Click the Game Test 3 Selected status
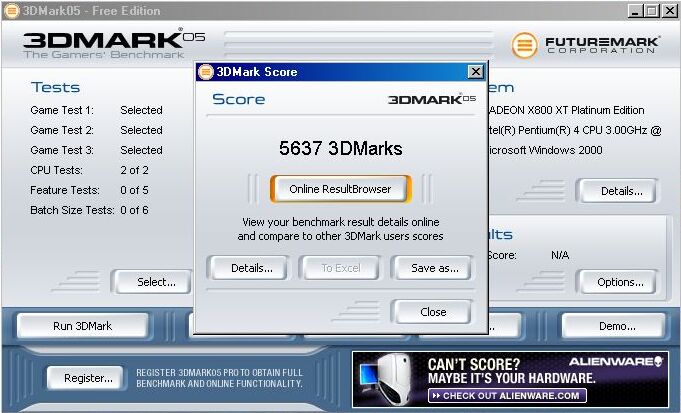The height and width of the screenshot is (413, 681). pos(141,150)
